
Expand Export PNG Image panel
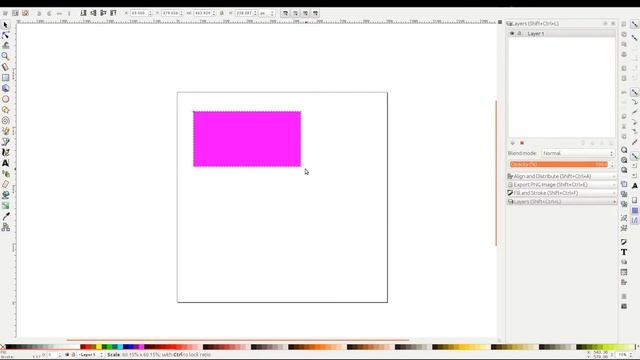(561, 184)
